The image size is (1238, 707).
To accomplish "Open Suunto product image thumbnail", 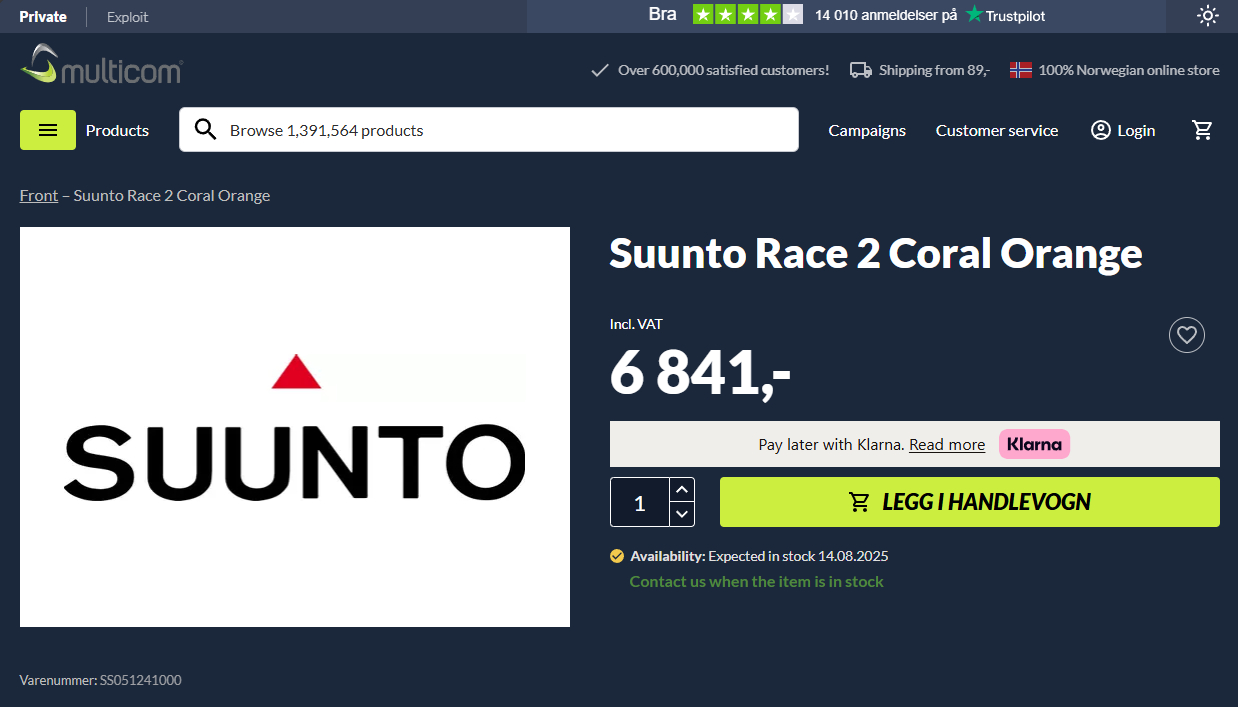I will [295, 427].
